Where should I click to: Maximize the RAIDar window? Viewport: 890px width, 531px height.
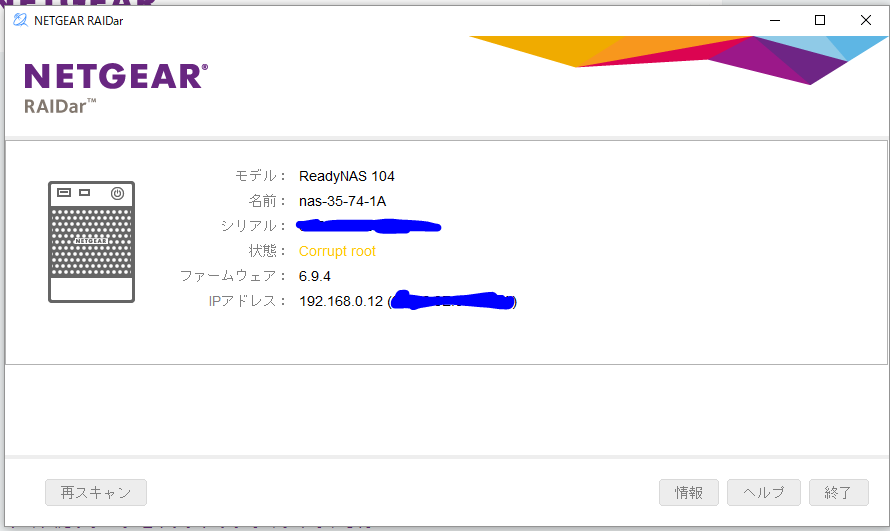[820, 20]
